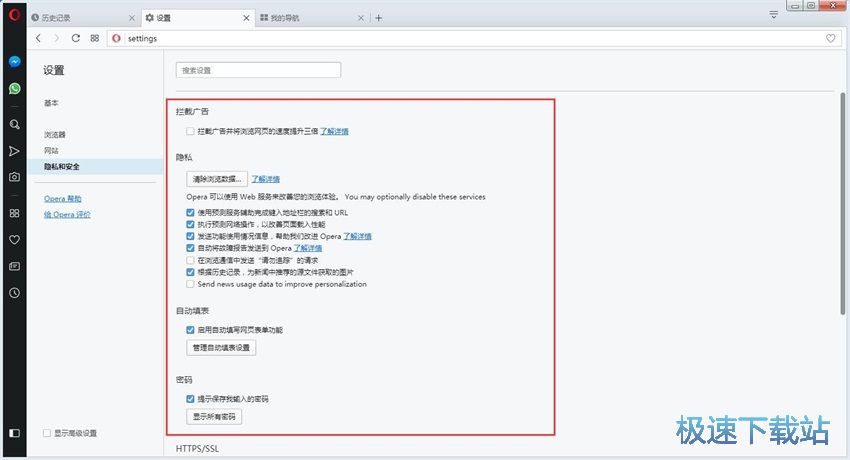Reload the settings page
The height and width of the screenshot is (460, 850).
click(75, 38)
